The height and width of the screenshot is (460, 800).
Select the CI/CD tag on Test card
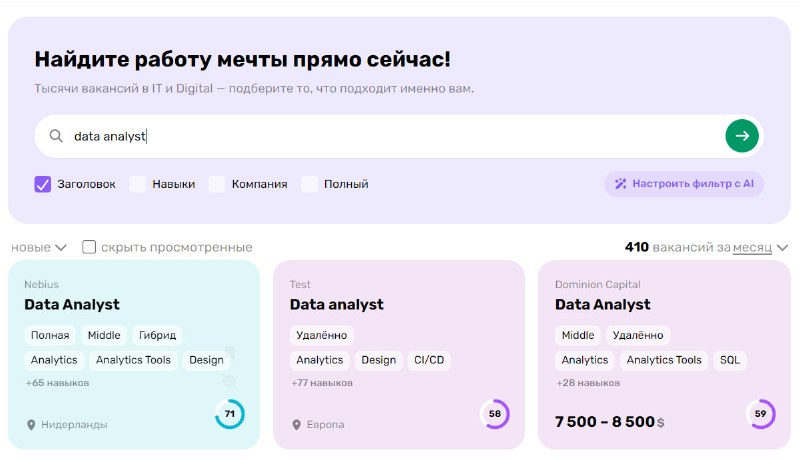point(429,360)
